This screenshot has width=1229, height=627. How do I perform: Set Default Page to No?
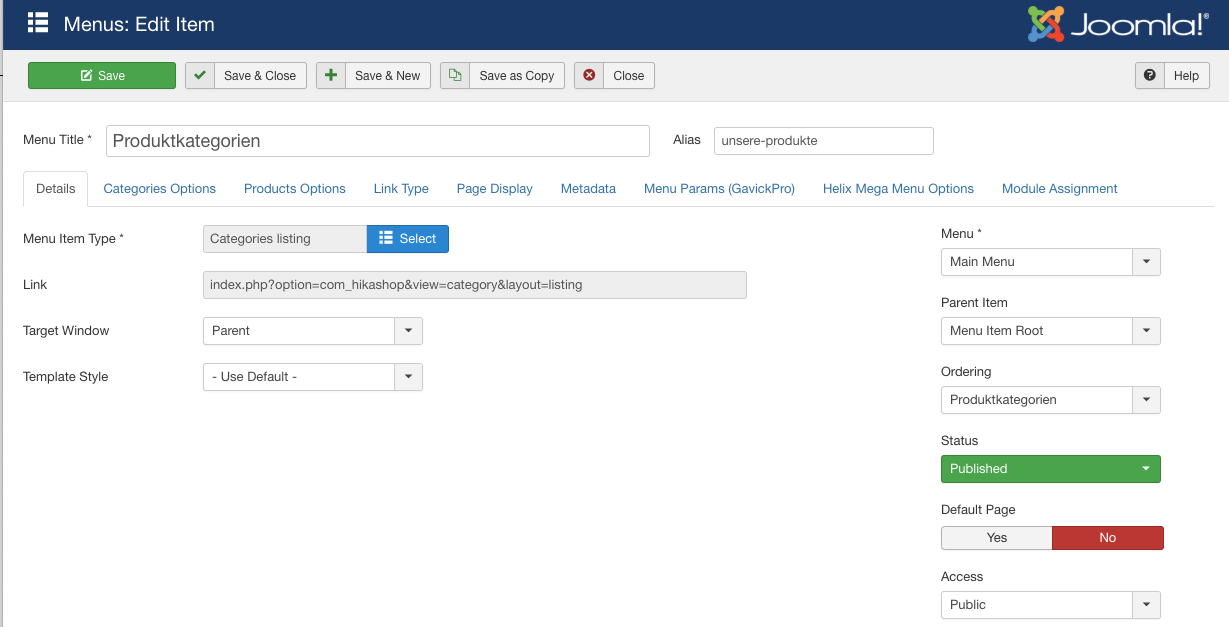(1107, 538)
